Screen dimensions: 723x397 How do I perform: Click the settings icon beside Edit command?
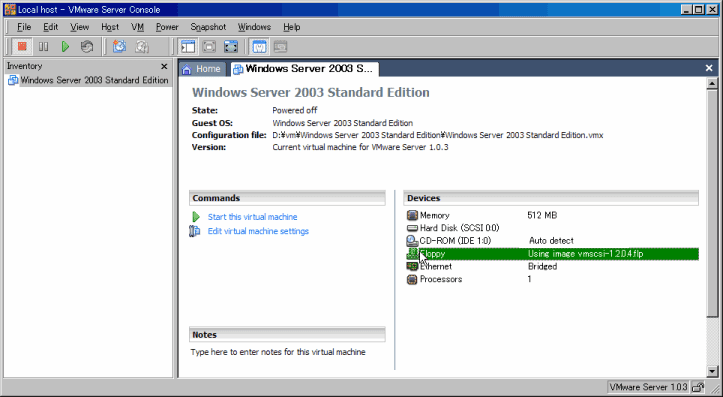tap(195, 231)
